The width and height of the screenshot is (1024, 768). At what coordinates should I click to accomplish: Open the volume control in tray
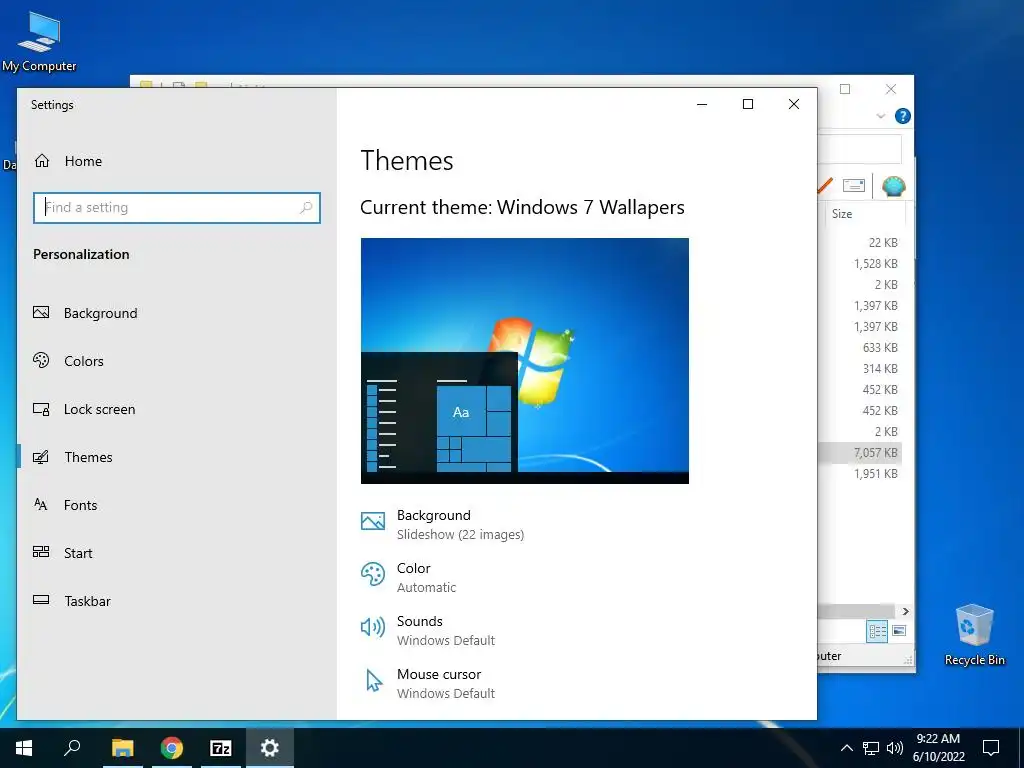[x=895, y=748]
